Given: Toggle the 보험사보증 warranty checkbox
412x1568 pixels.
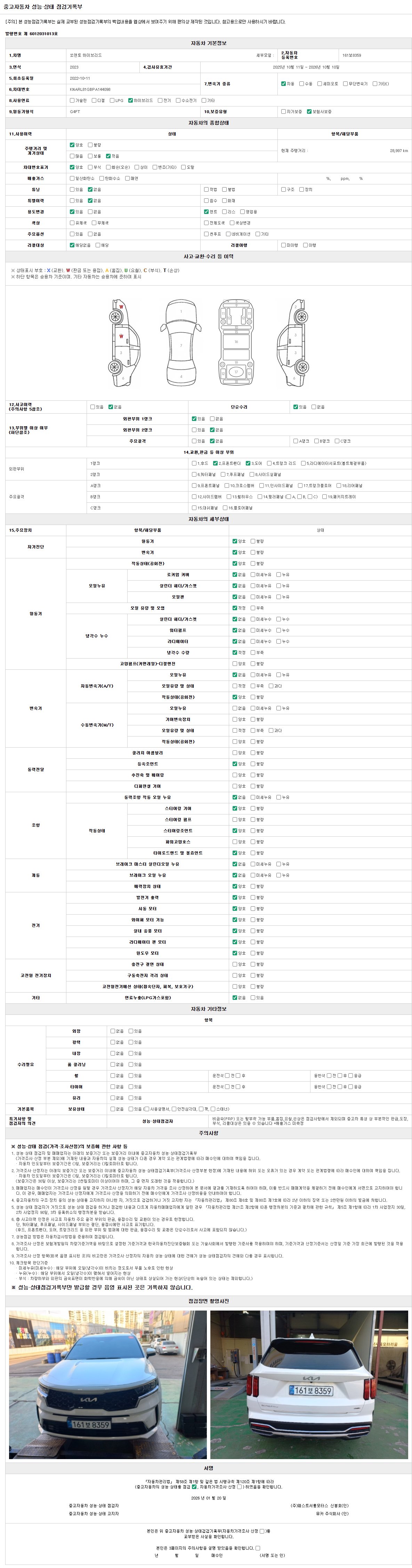Looking at the screenshot, I should tap(309, 111).
